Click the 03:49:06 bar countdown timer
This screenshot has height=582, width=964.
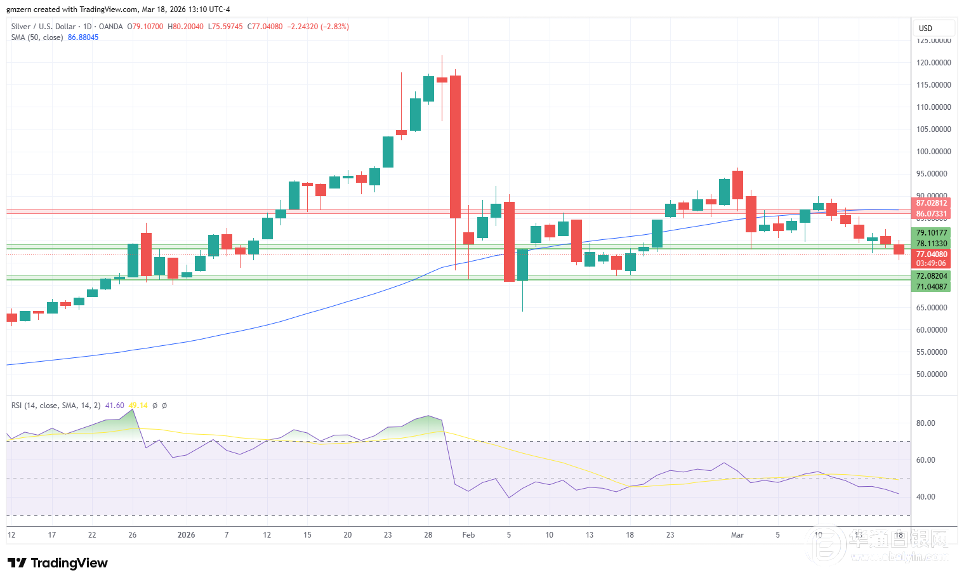point(931,264)
